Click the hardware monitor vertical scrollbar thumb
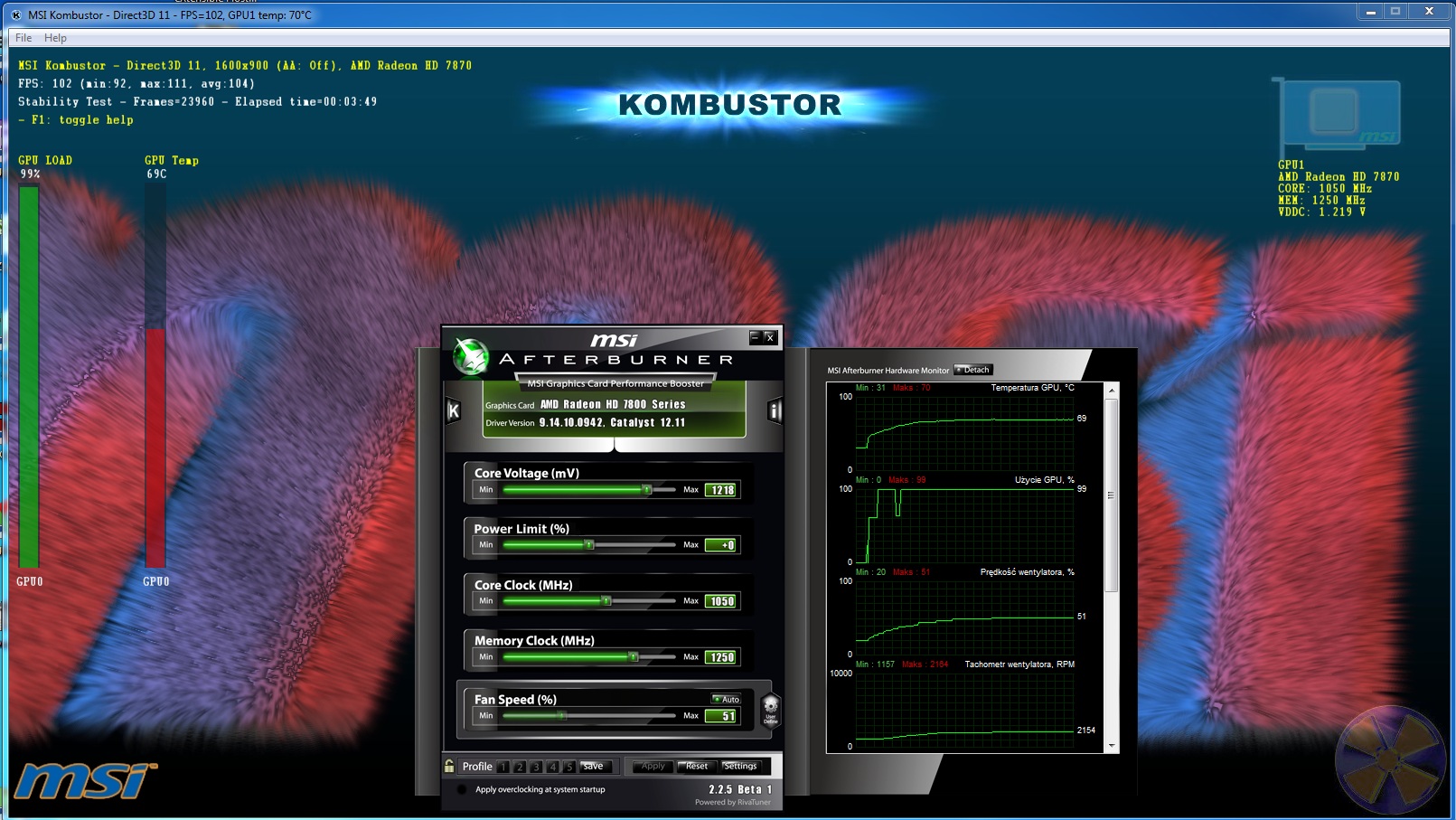Viewport: 1456px width, 820px height. 1112,495
